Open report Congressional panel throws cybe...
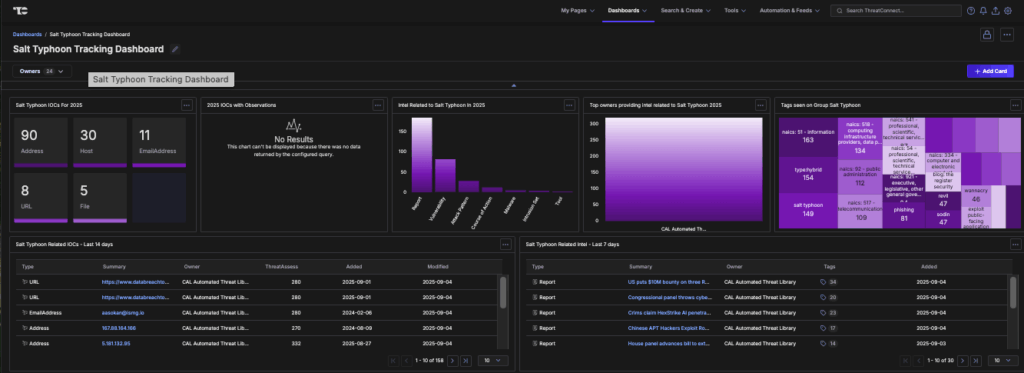Screen dimensions: 1024x373 pos(668,297)
